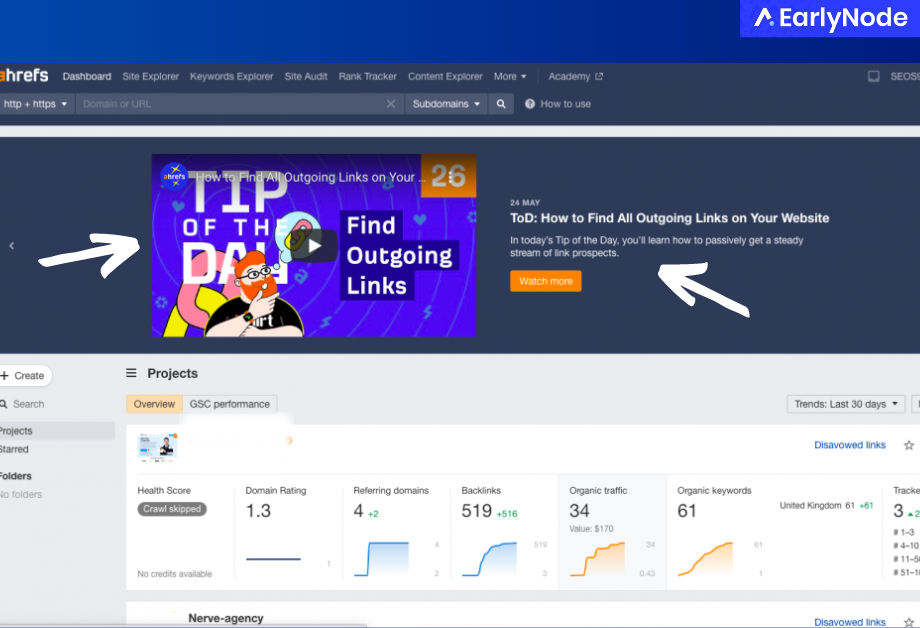The width and height of the screenshot is (920, 628).
Task: Click the Backlinks trend chart
Action: [490, 559]
